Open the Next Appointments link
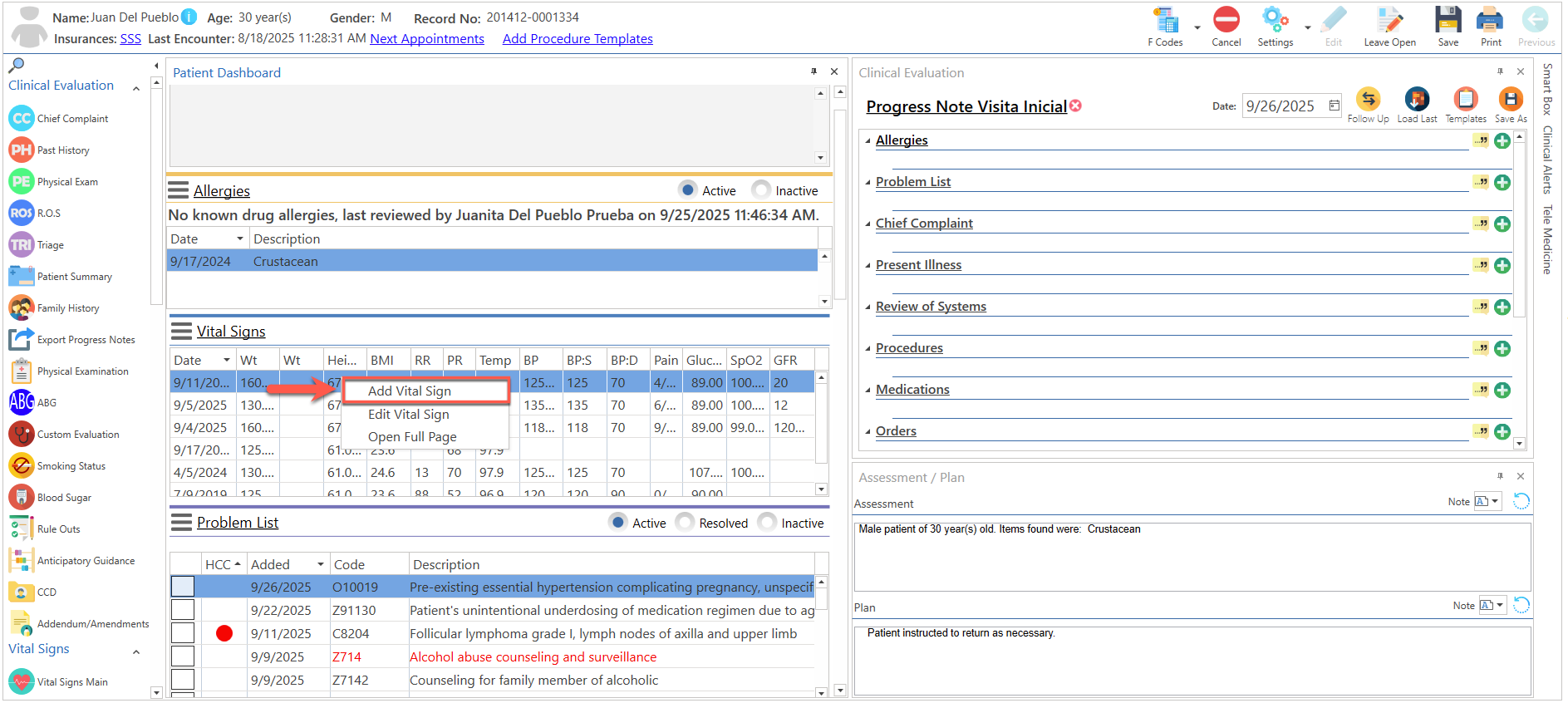 [427, 39]
